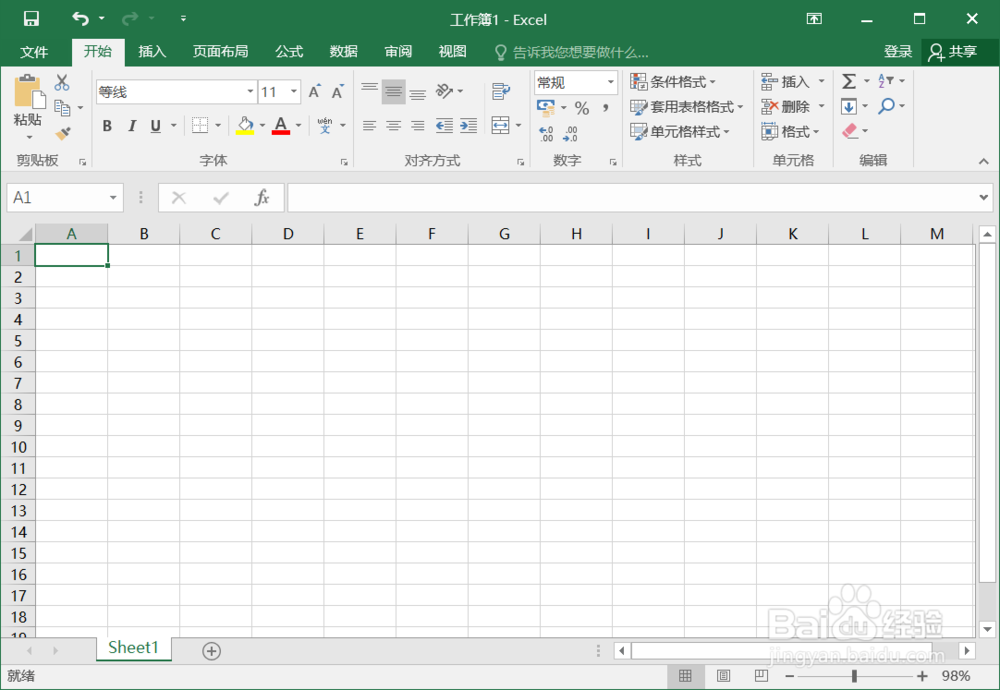The height and width of the screenshot is (690, 1000).
Task: Increase indent in alignment group
Action: [469, 125]
